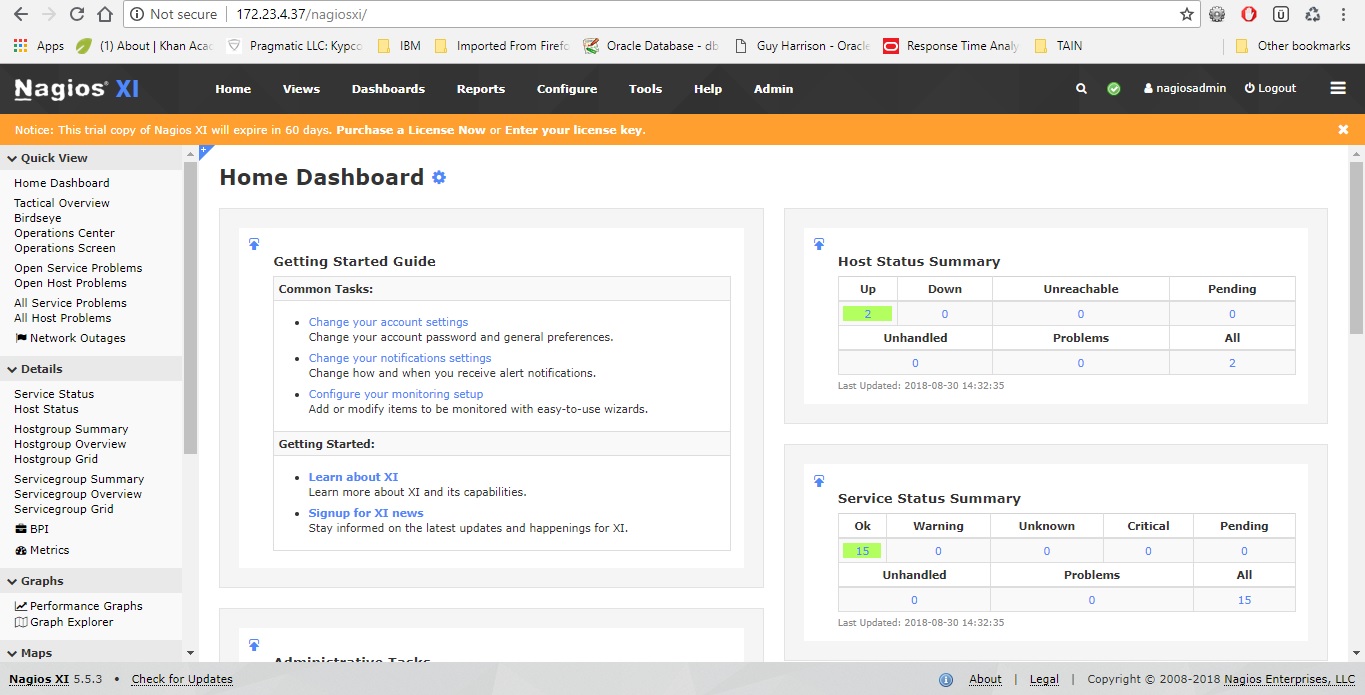Viewport: 1365px width, 695px height.
Task: Open the Help menu
Action: [708, 89]
